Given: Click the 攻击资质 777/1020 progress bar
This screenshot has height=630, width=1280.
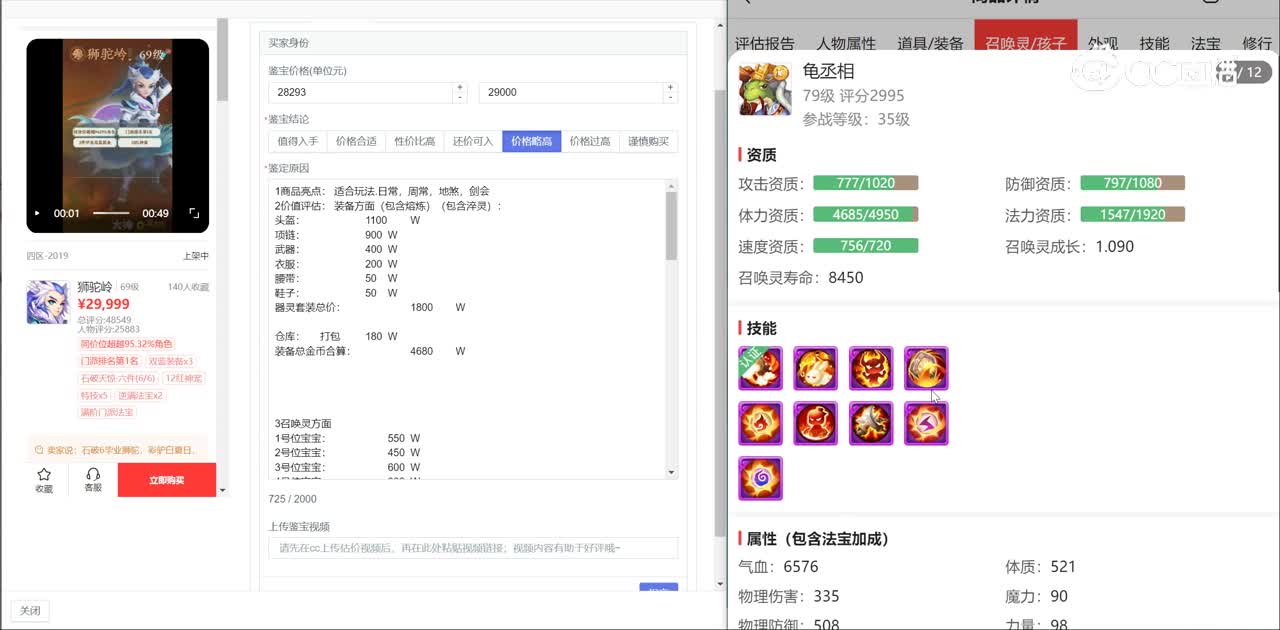Looking at the screenshot, I should (865, 183).
